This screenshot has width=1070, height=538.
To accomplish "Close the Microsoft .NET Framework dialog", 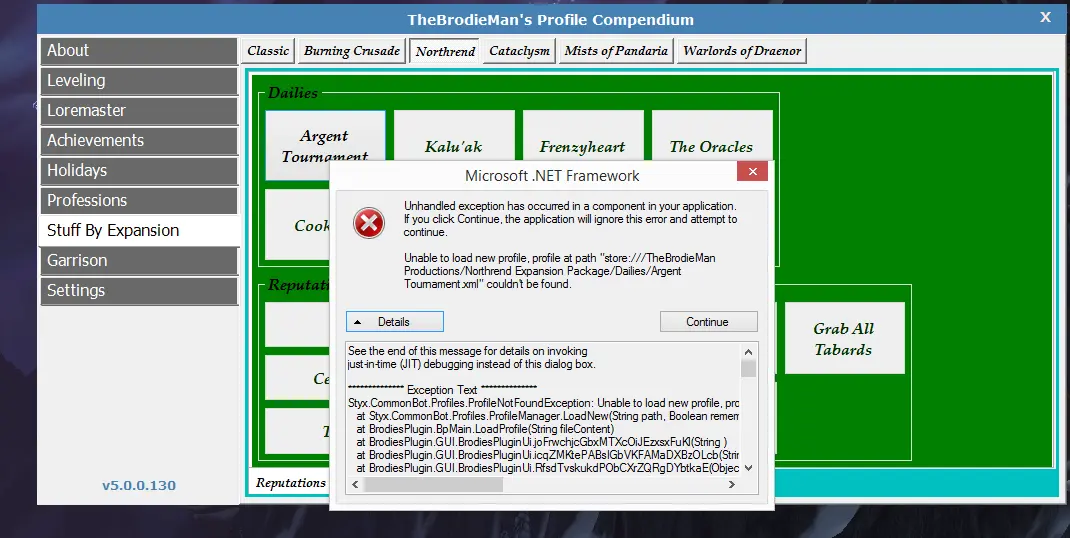I will point(752,171).
